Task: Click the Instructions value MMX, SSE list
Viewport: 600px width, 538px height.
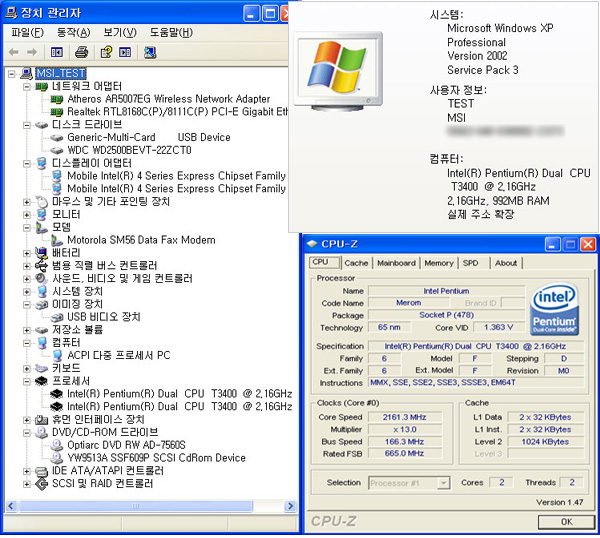Action: coord(476,383)
